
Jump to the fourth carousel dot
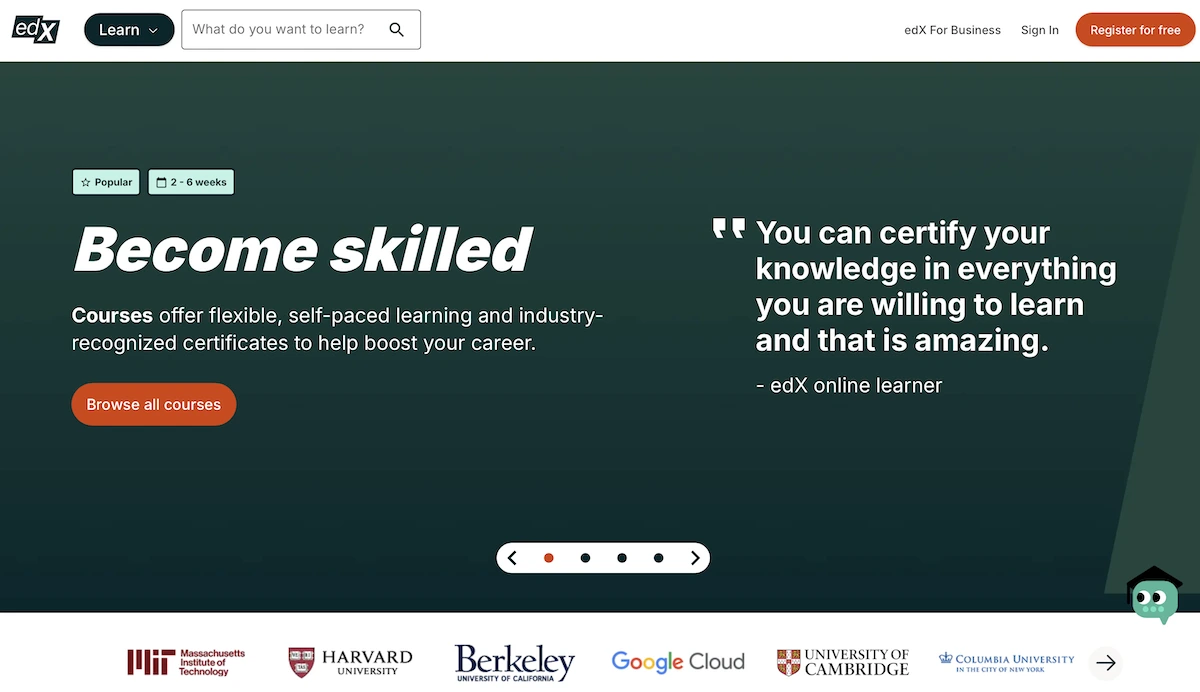(x=658, y=558)
